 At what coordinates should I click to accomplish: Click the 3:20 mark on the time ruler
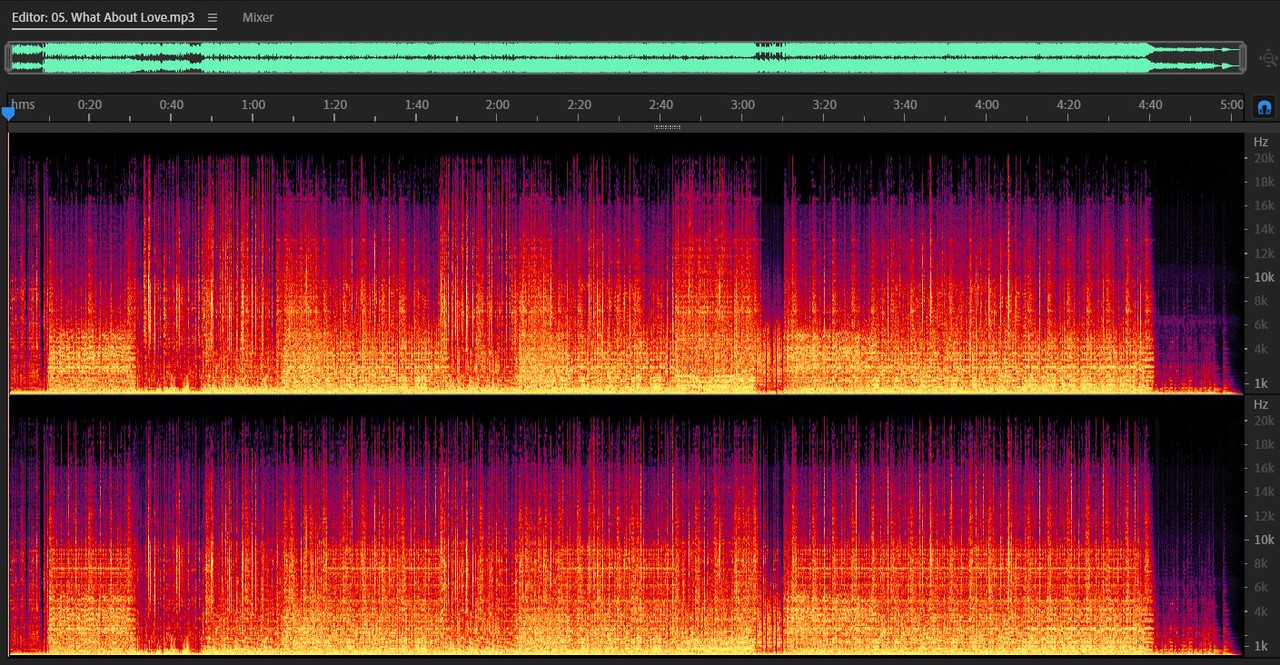pyautogui.click(x=824, y=104)
